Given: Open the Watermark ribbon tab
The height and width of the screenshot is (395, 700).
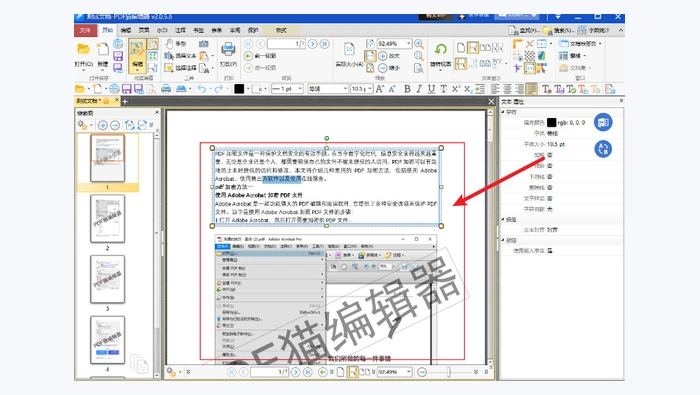Looking at the screenshot, I should click(162, 30).
